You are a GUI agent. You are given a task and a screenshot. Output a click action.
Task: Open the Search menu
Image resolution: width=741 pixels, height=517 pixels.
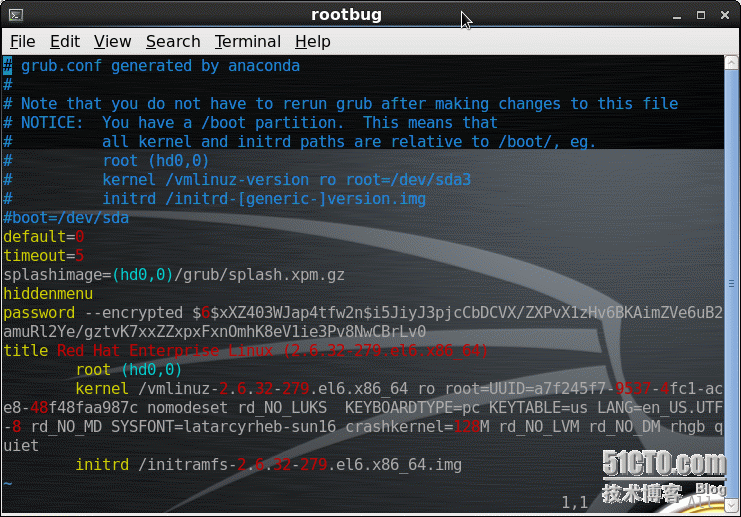click(x=173, y=41)
